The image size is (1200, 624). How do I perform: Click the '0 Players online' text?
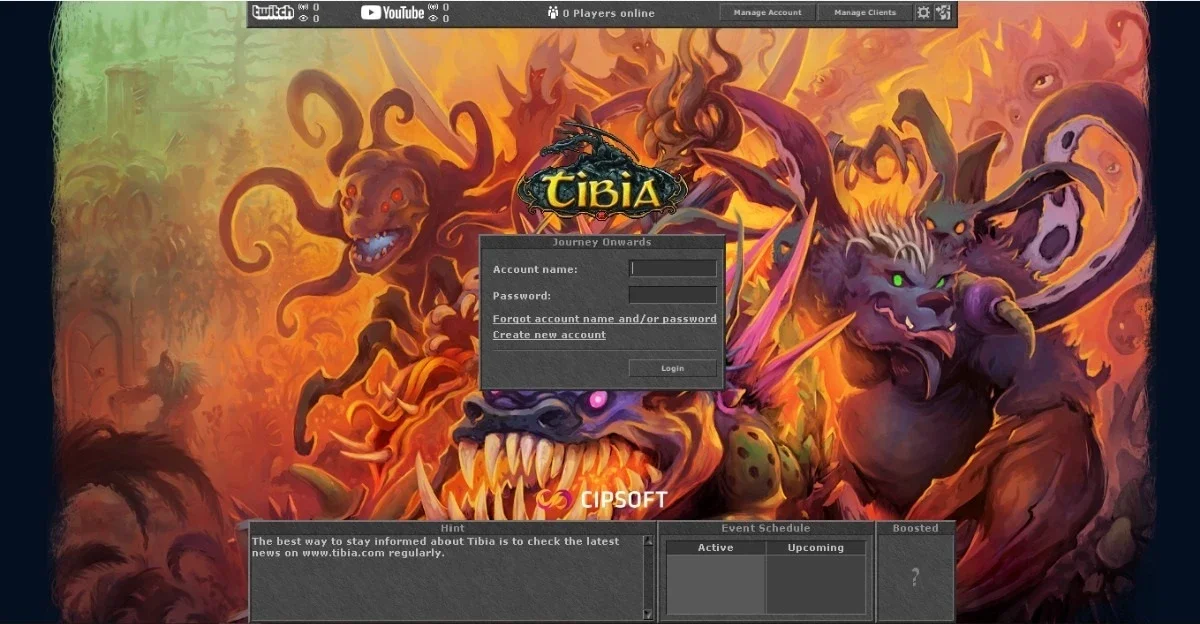[x=608, y=13]
